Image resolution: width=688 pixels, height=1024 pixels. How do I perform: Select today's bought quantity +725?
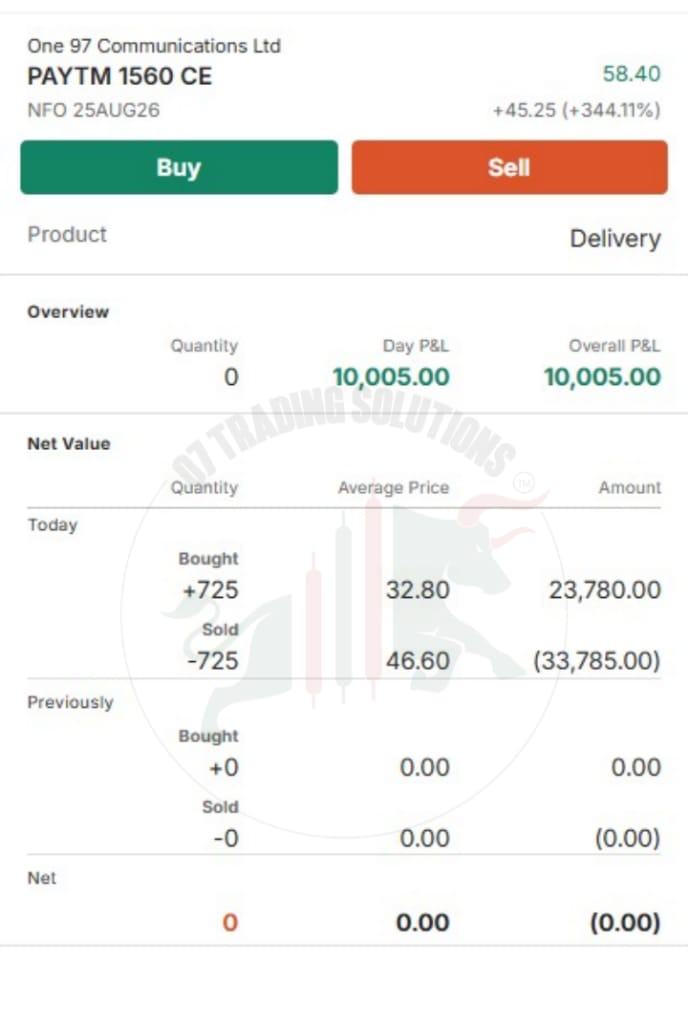pos(210,590)
